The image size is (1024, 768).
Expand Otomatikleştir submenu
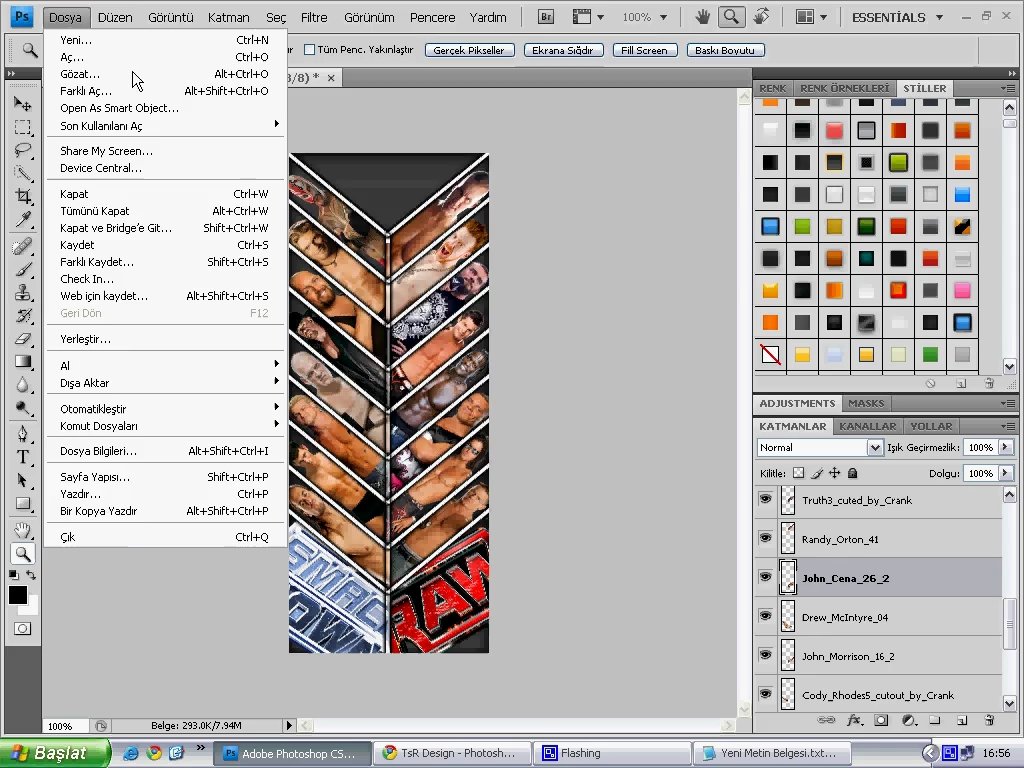167,409
